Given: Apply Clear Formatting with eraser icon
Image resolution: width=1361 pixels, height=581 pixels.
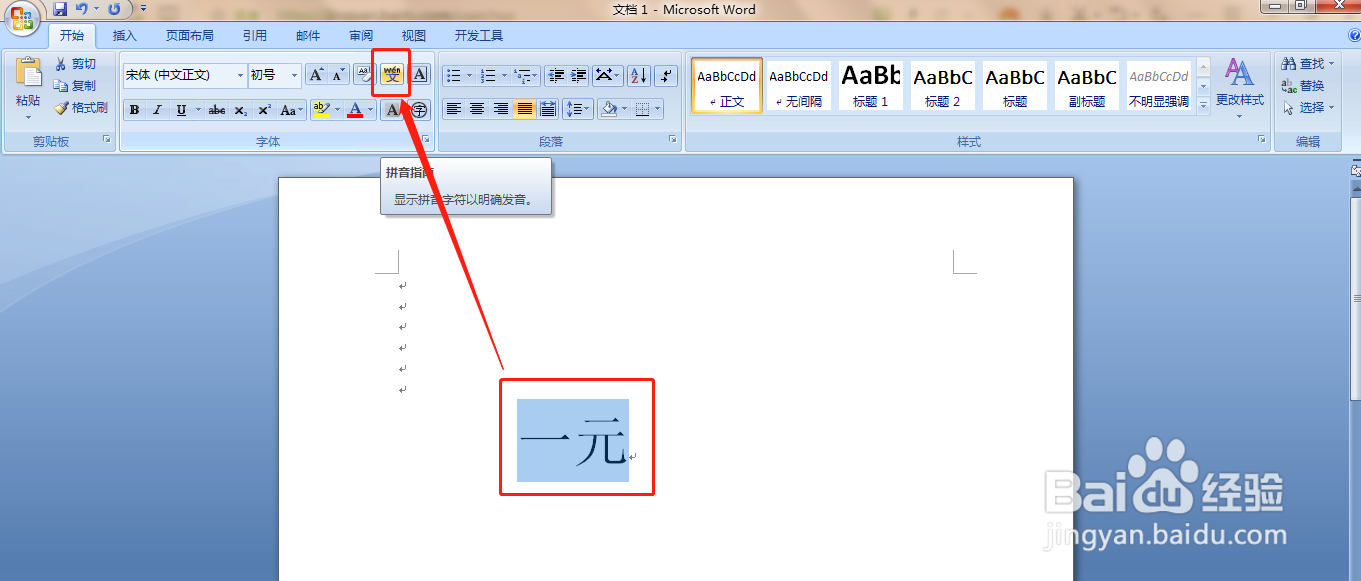Looking at the screenshot, I should tap(365, 72).
